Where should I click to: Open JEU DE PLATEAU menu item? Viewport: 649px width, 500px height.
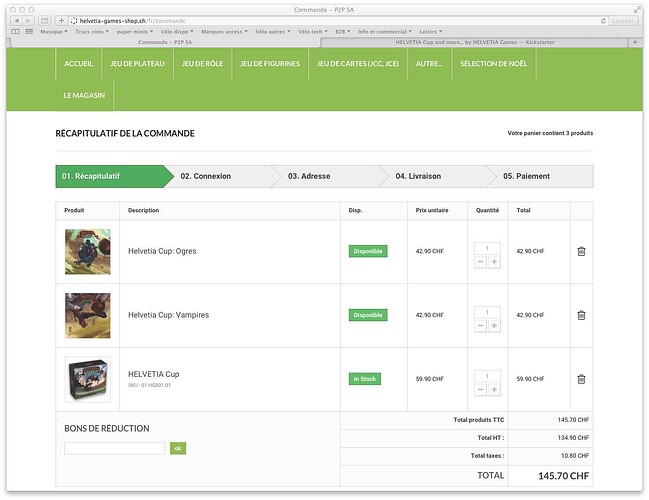point(137,64)
